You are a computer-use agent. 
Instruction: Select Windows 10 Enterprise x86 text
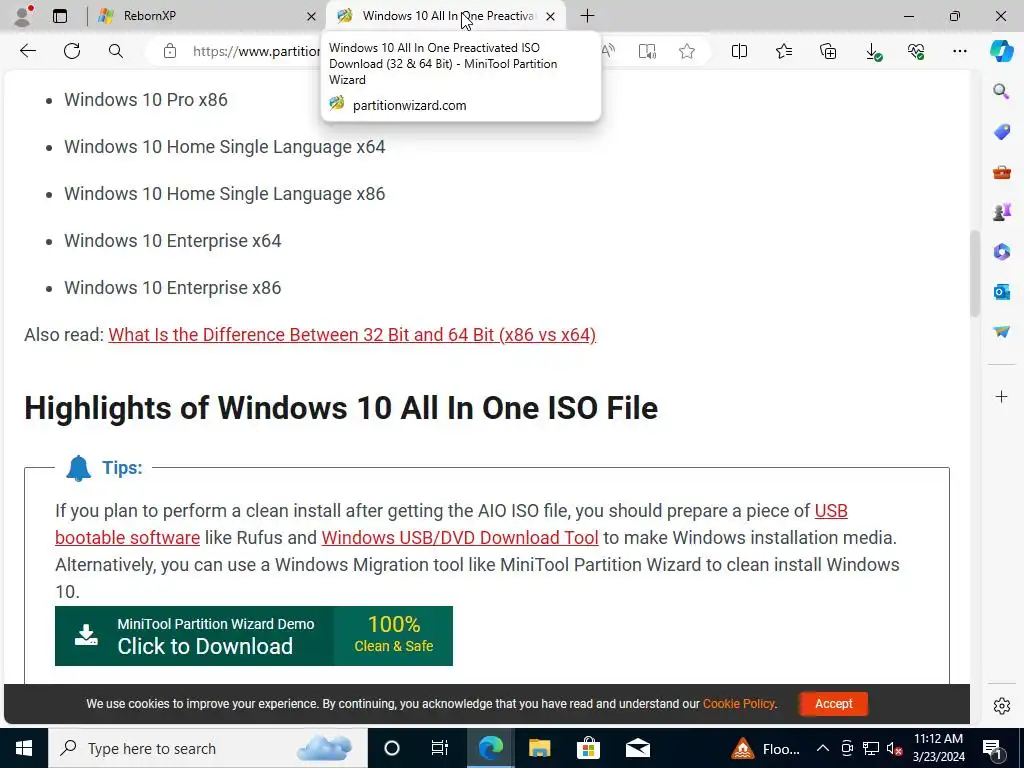pyautogui.click(x=172, y=288)
